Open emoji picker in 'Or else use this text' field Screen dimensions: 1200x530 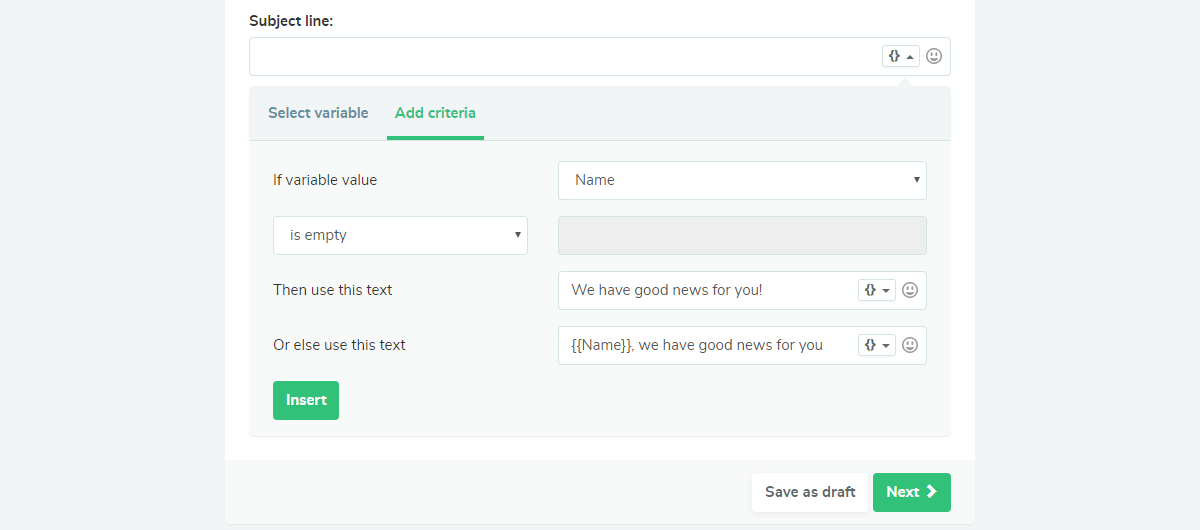click(910, 345)
